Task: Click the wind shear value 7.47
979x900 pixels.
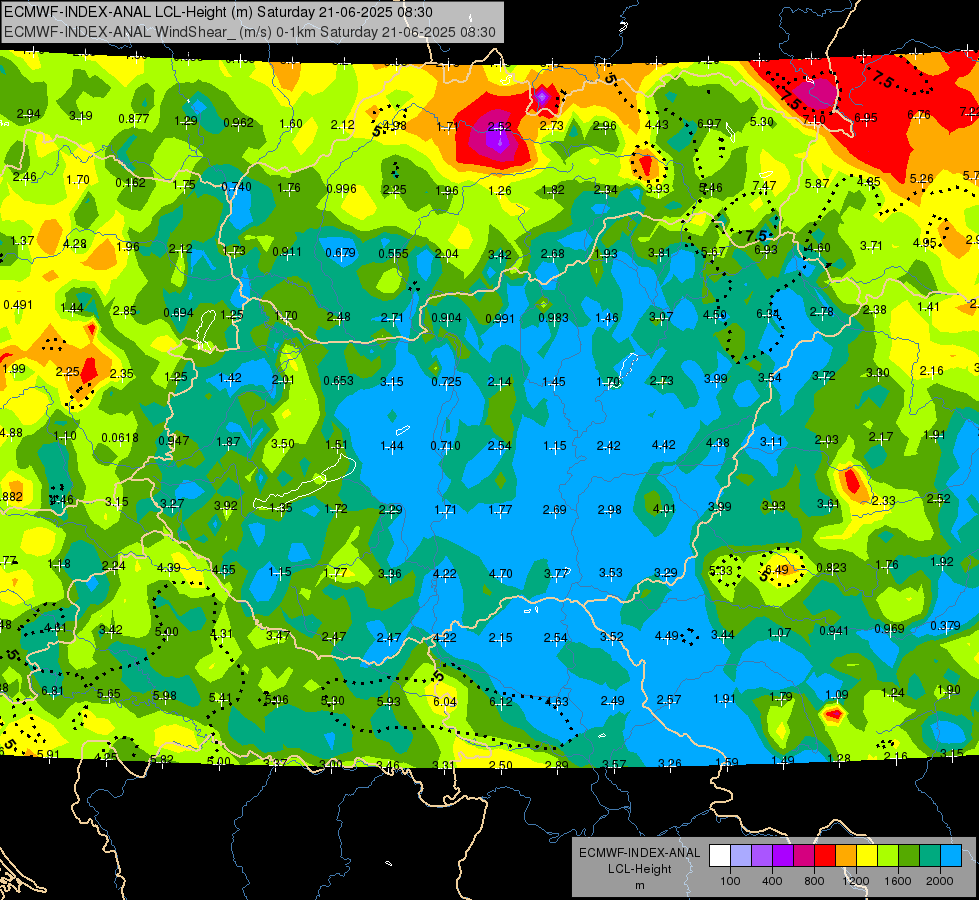Action: point(764,185)
